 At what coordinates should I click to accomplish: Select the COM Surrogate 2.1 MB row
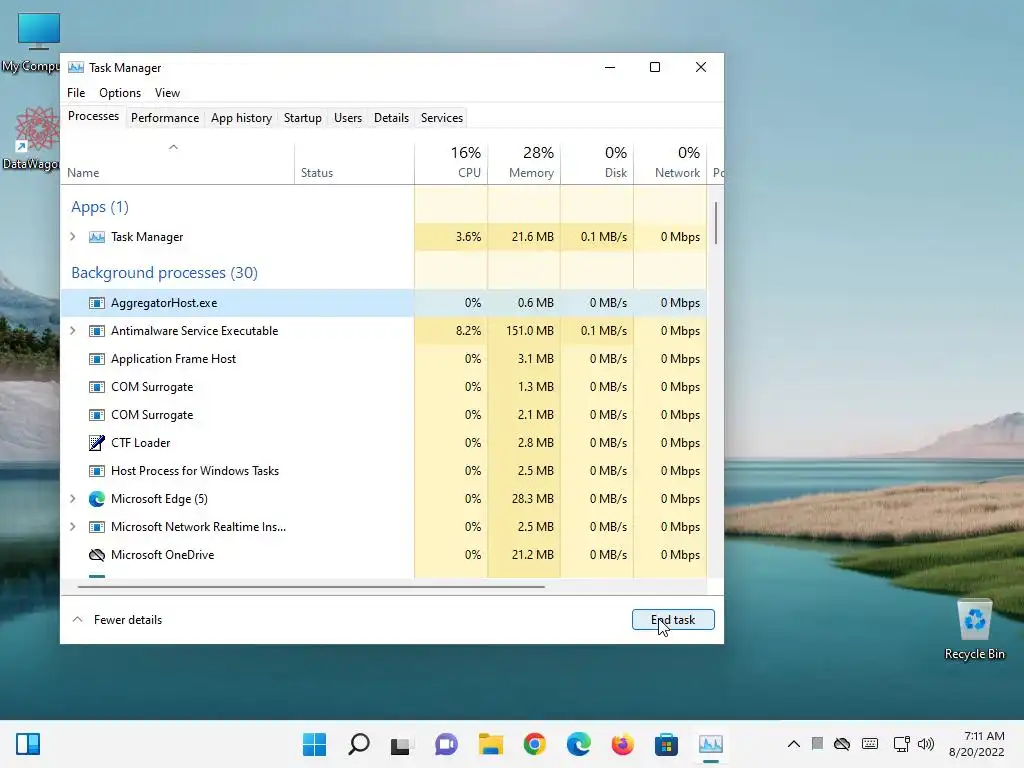(x=384, y=415)
